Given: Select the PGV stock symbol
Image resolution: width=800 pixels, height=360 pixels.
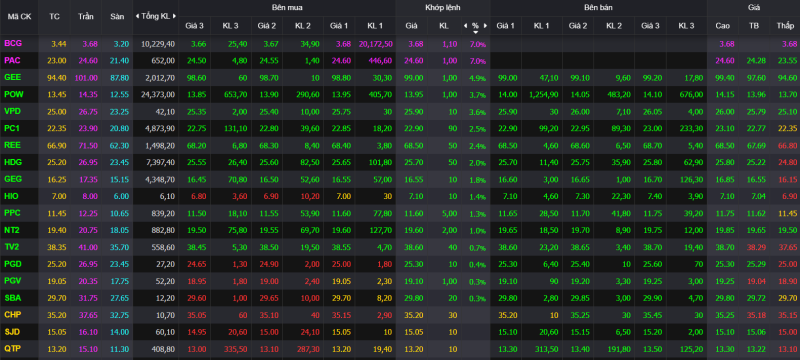Looking at the screenshot, I should coord(13,280).
